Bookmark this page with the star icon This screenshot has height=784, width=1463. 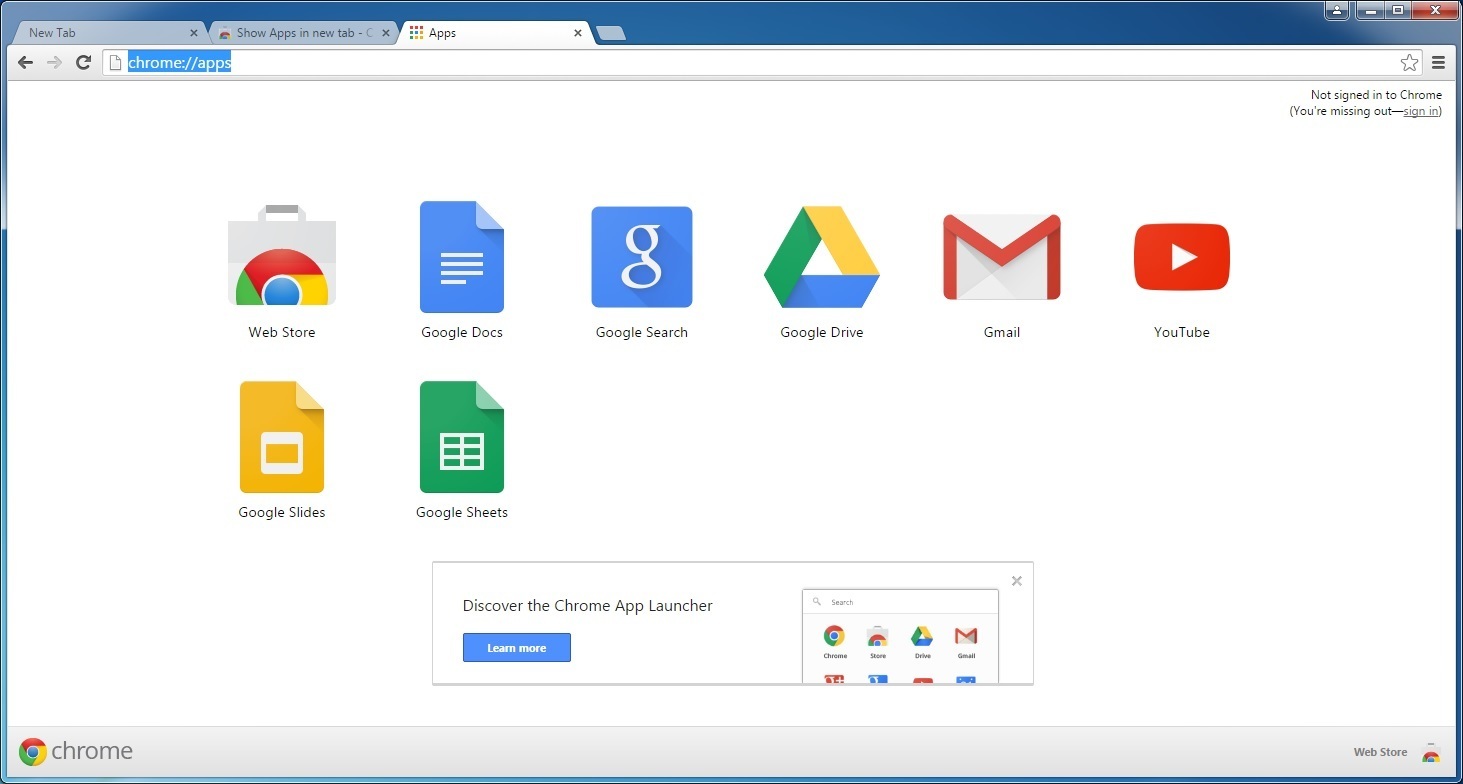(1409, 63)
